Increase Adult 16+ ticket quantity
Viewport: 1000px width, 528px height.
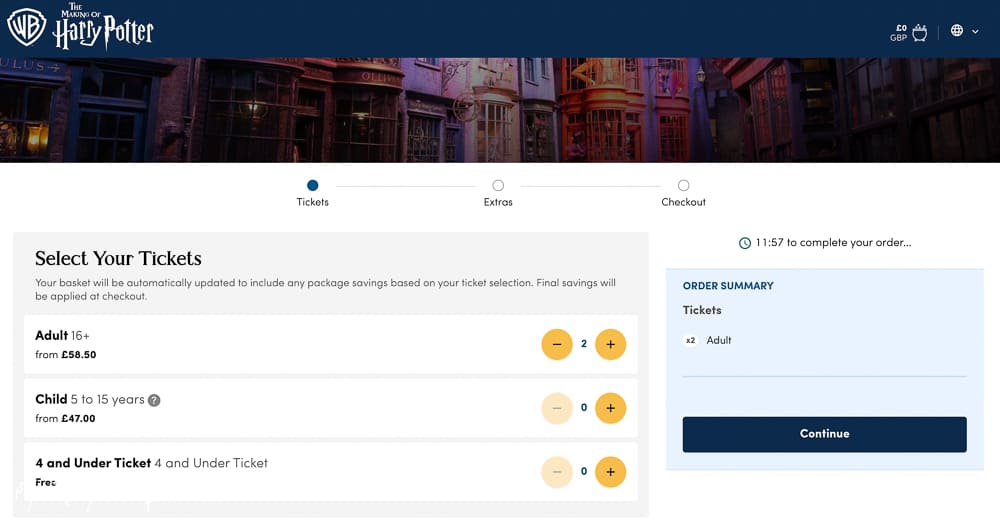coord(610,344)
